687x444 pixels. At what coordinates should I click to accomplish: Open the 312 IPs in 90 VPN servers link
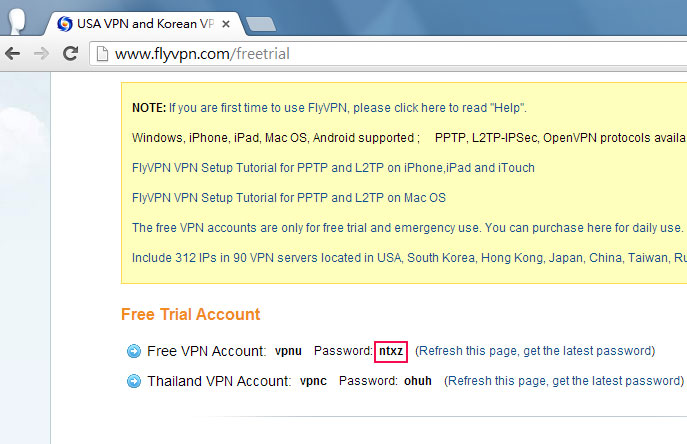pyautogui.click(x=409, y=258)
